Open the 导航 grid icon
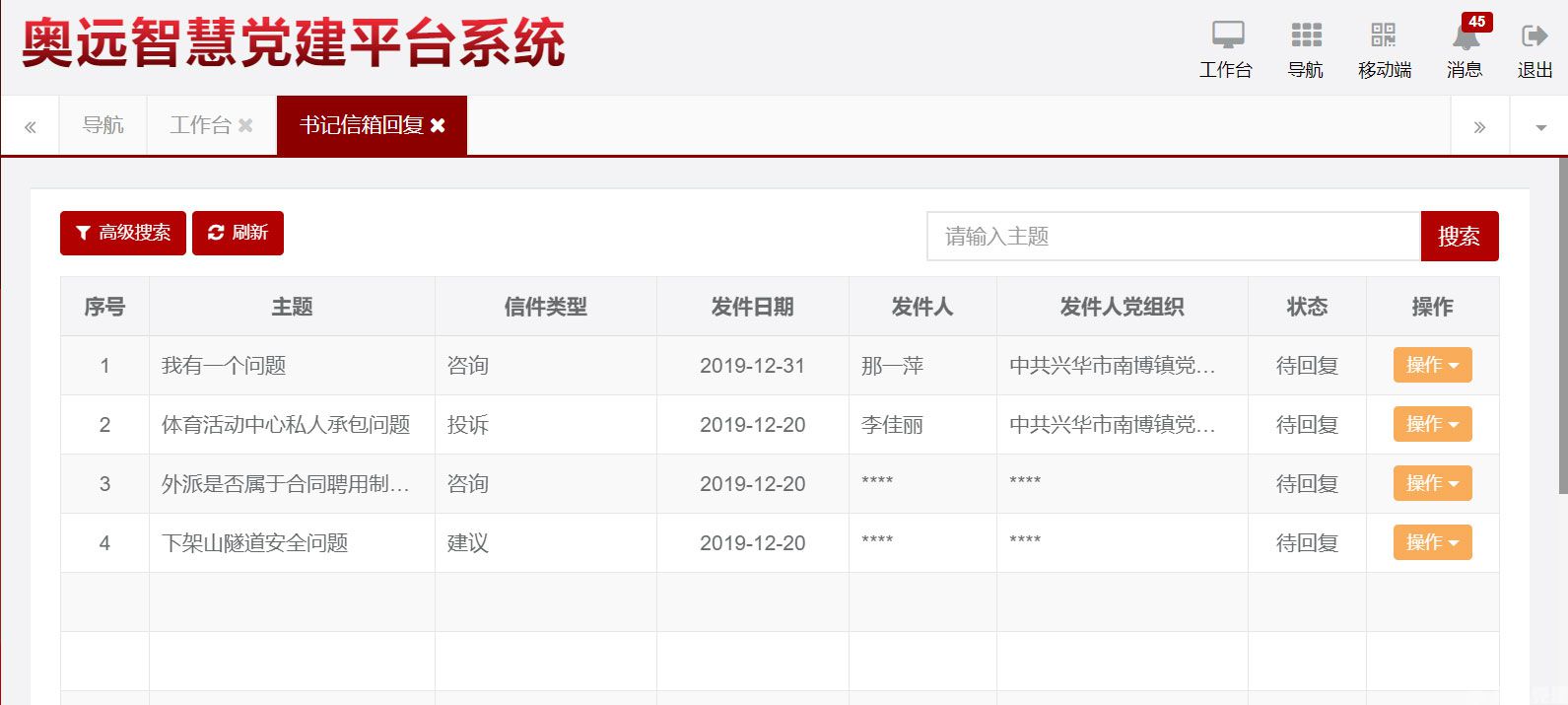Viewport: 1568px width, 705px height. [x=1306, y=35]
